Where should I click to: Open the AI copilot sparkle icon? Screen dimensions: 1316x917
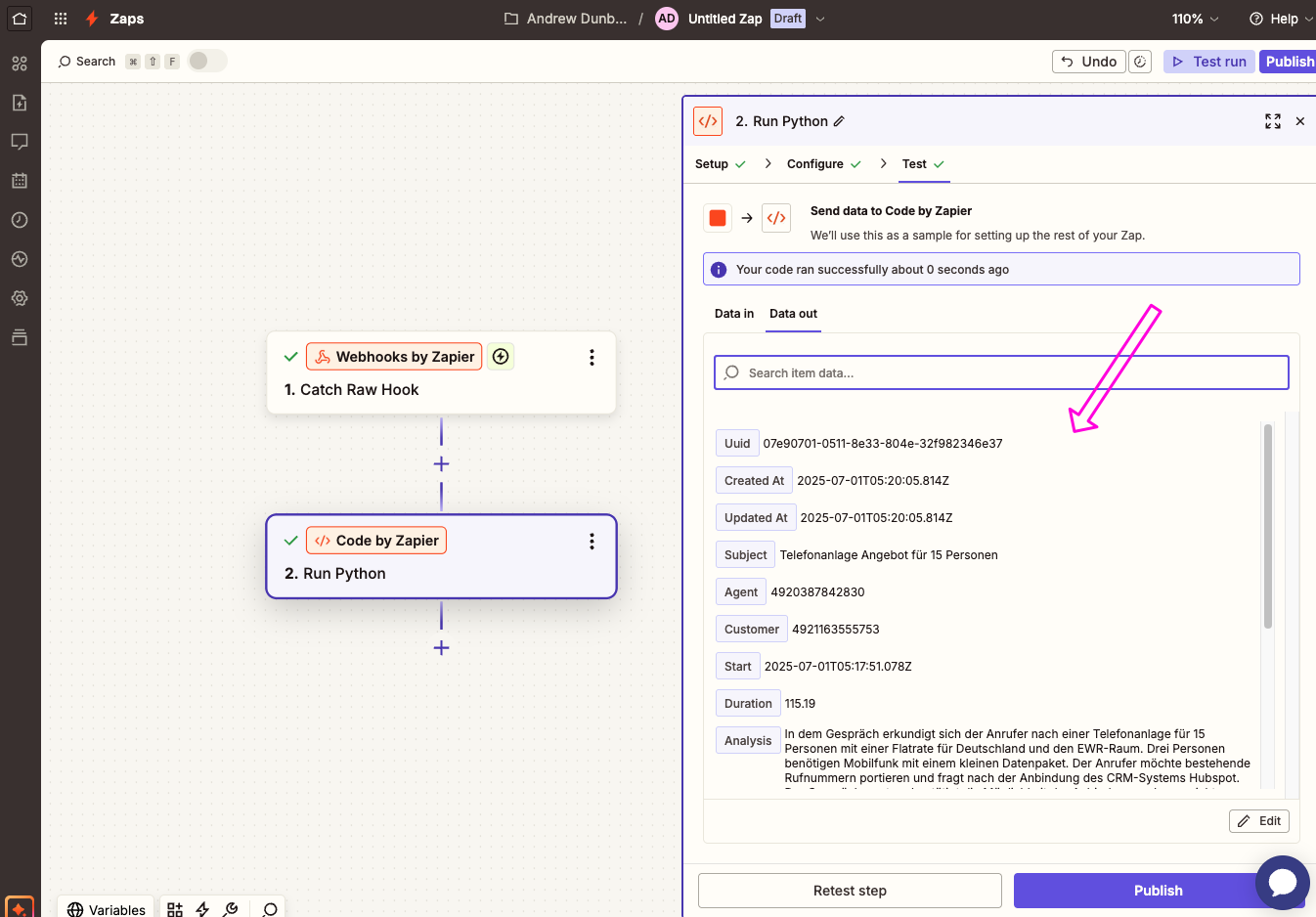point(20,907)
